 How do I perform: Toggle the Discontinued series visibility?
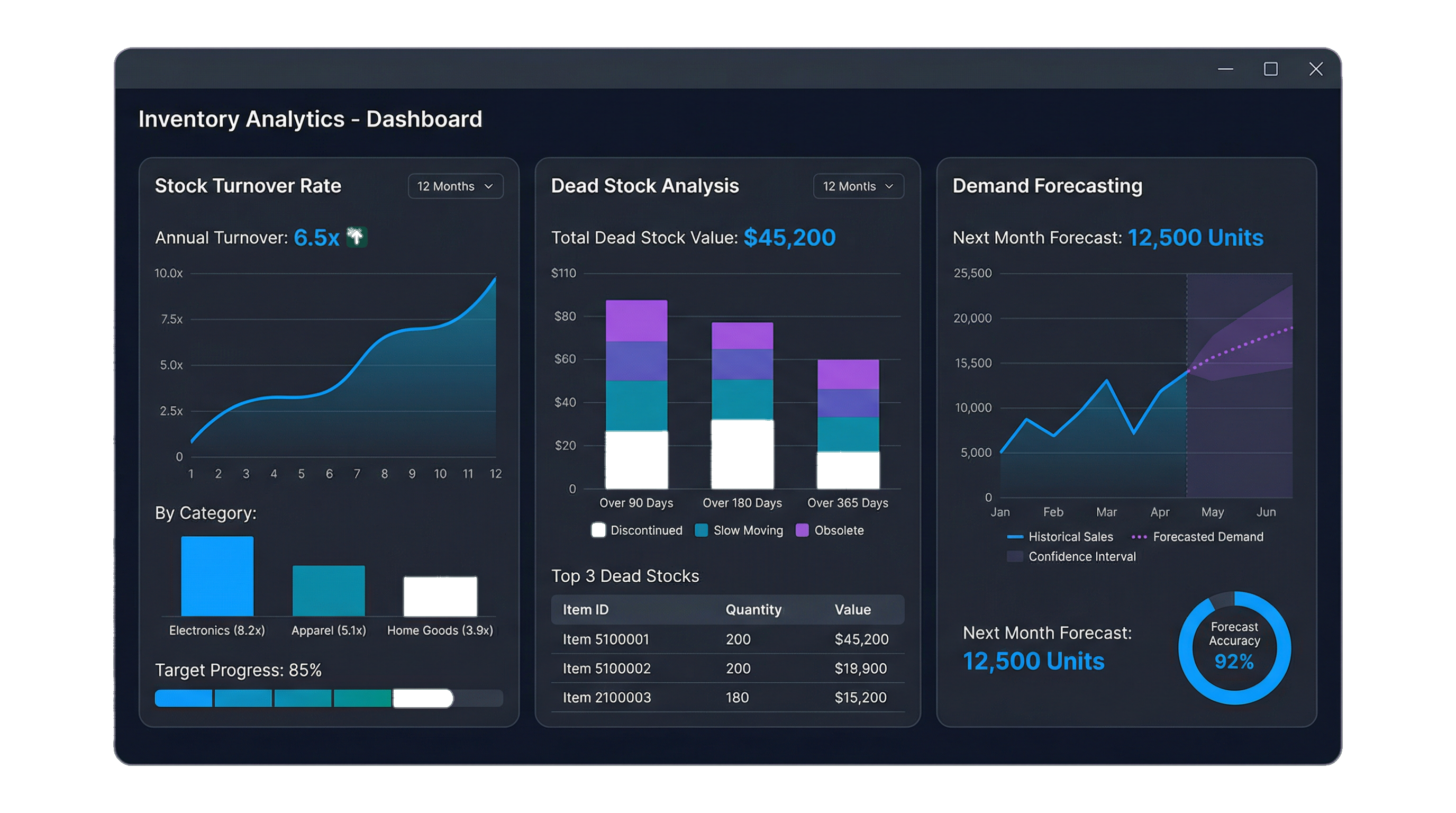[638, 530]
